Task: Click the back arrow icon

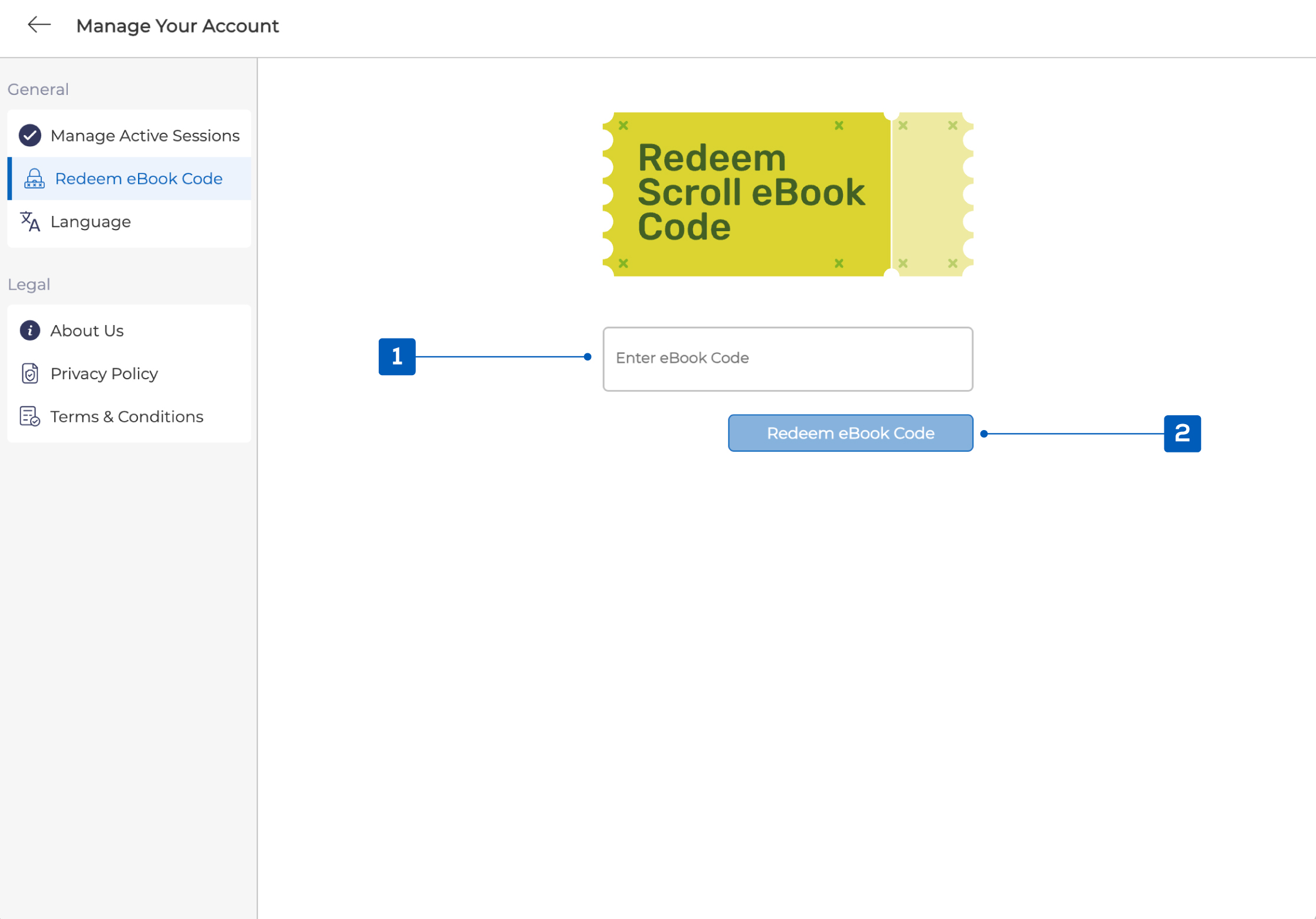Action: pyautogui.click(x=39, y=25)
